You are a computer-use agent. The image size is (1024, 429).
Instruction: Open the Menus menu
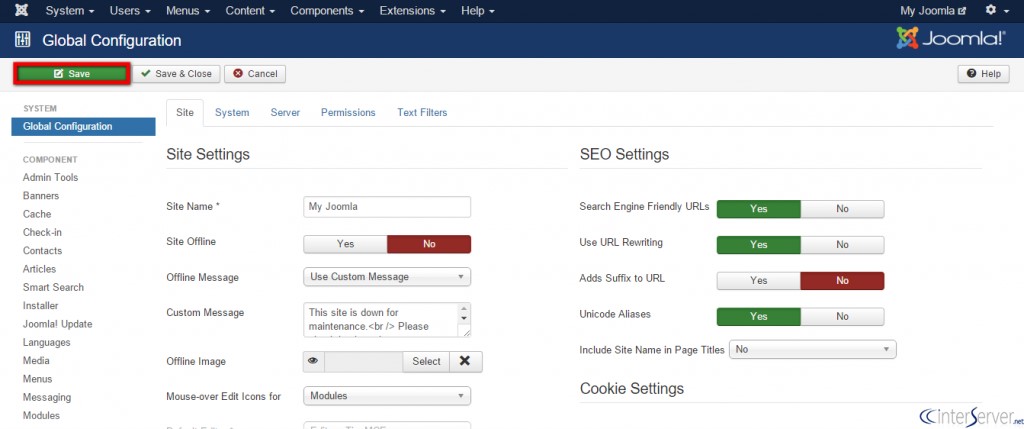[x=188, y=10]
